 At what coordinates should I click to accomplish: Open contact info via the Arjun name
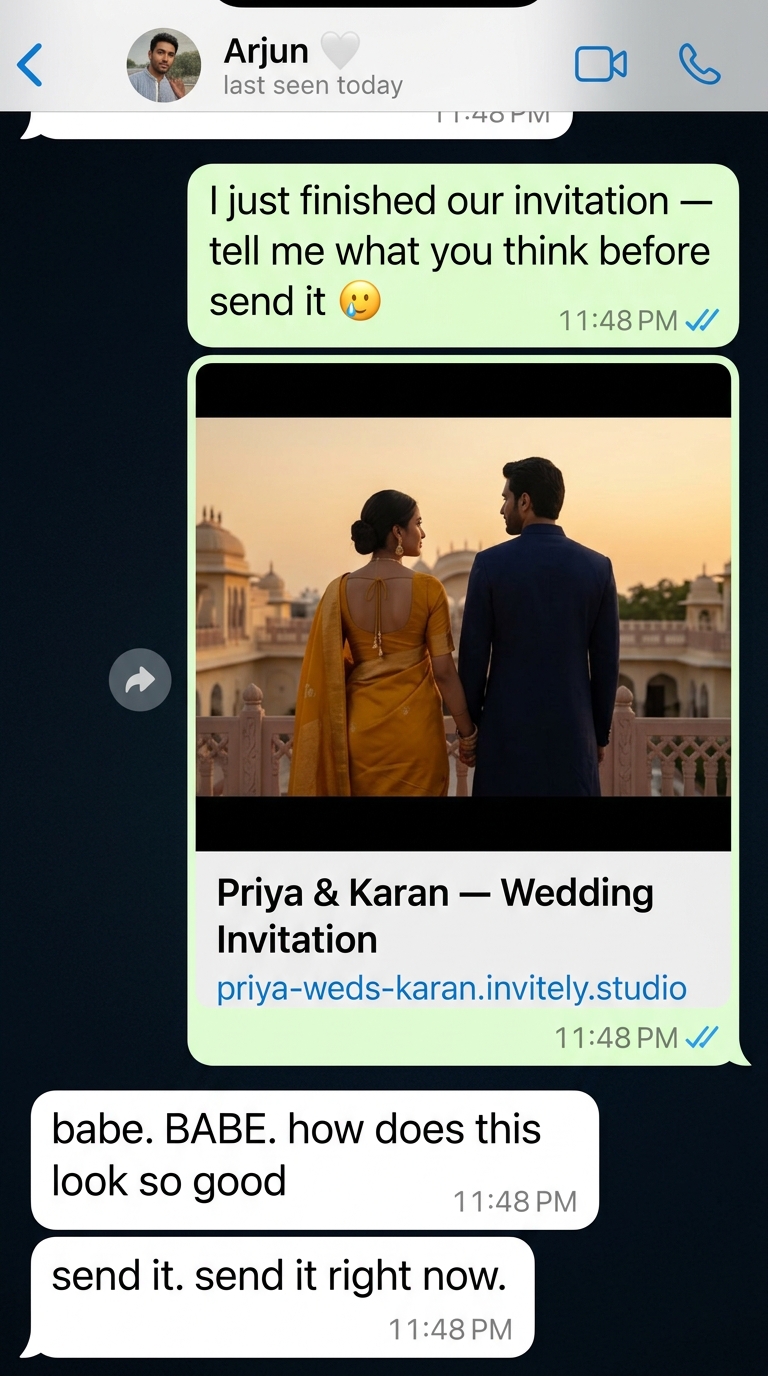click(266, 50)
